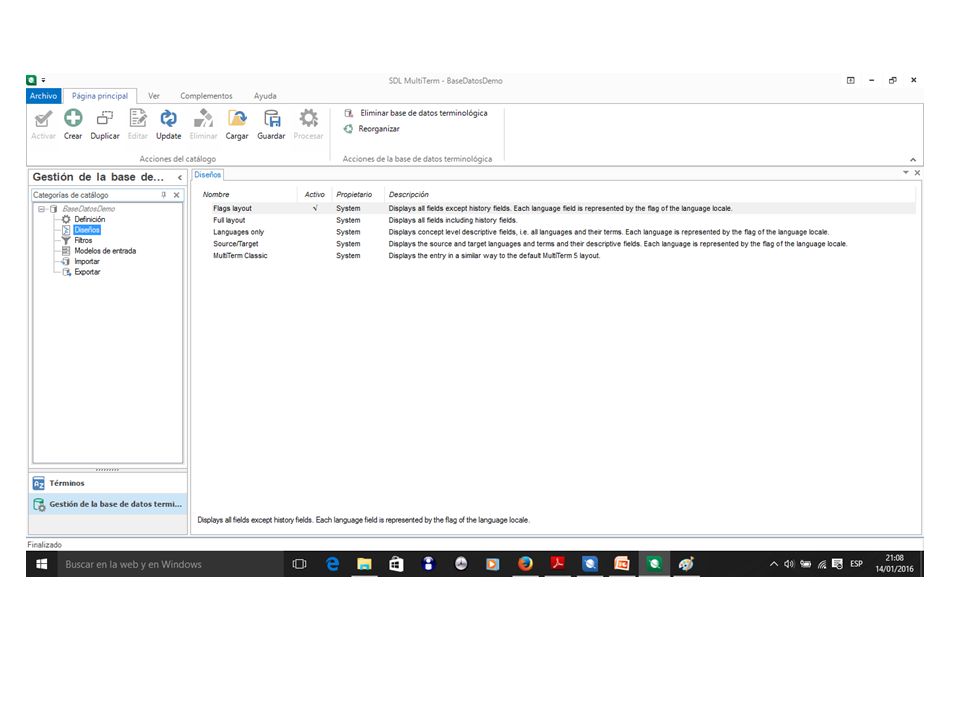Click the Reorganizar command

click(372, 129)
